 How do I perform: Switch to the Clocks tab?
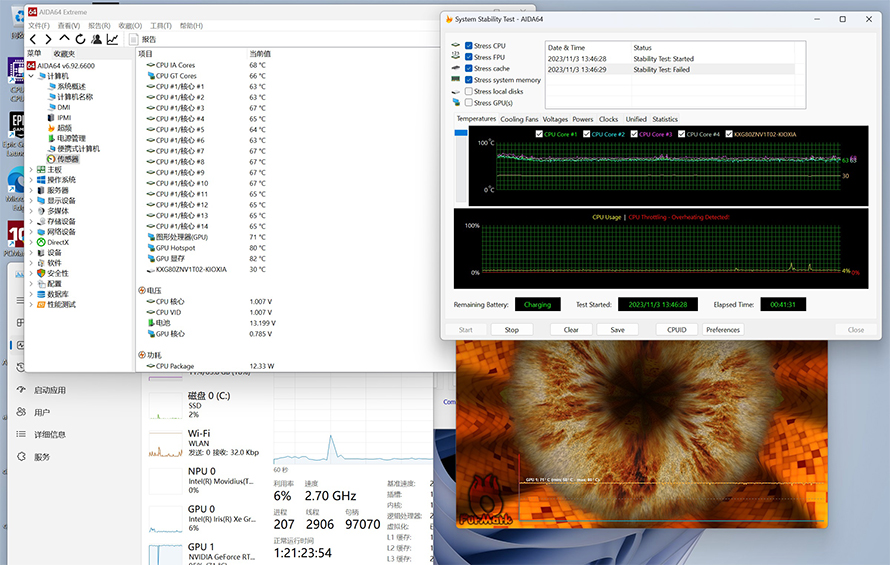point(608,119)
